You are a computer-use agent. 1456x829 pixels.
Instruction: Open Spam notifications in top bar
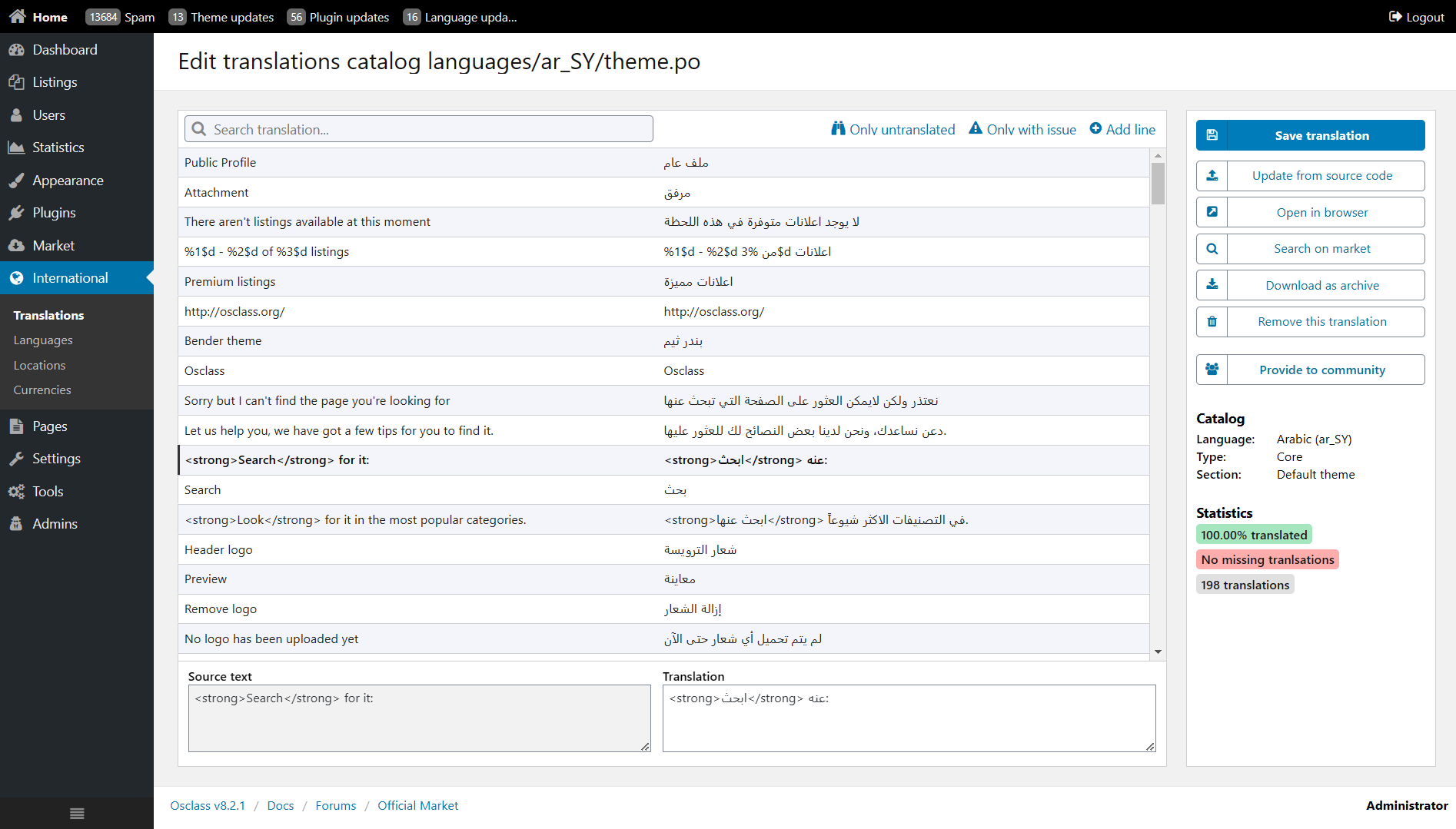(120, 17)
